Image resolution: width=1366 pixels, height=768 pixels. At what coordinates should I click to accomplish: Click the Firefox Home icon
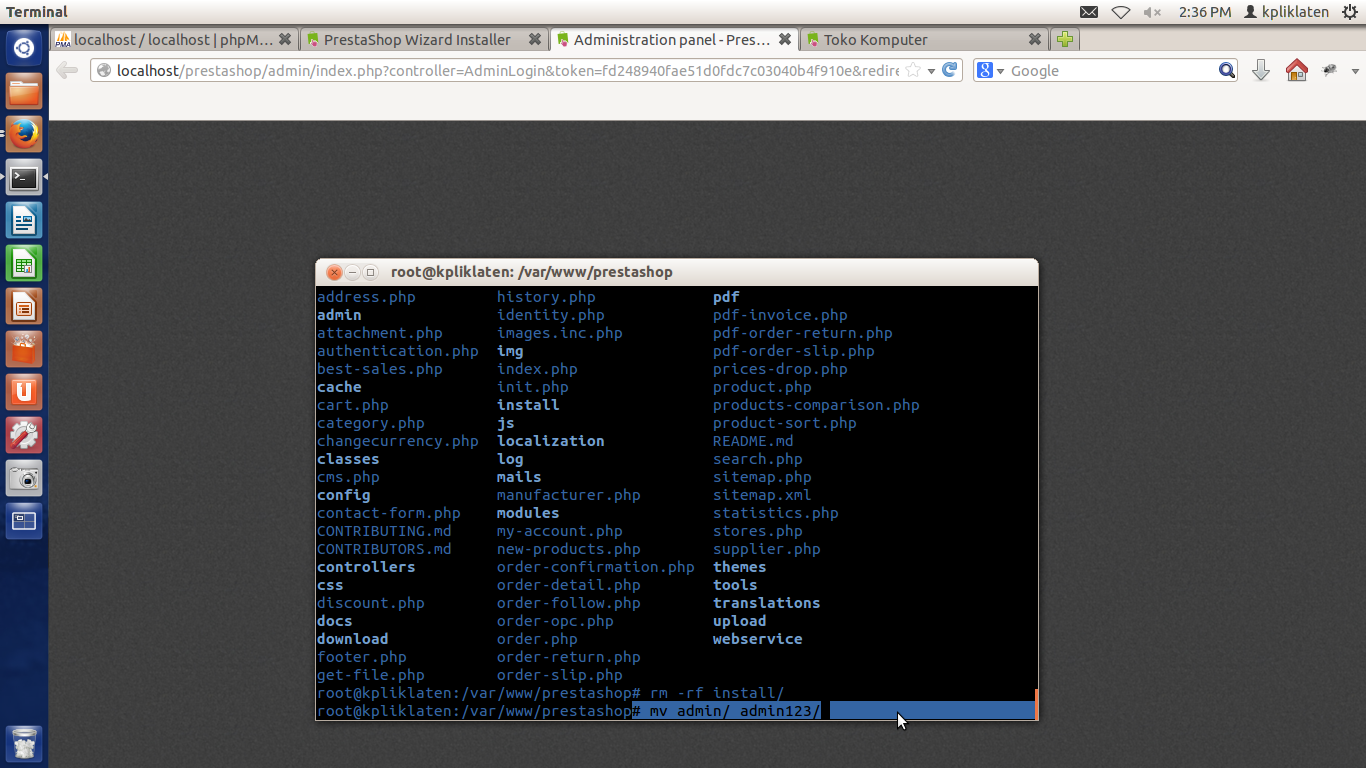tap(1297, 70)
